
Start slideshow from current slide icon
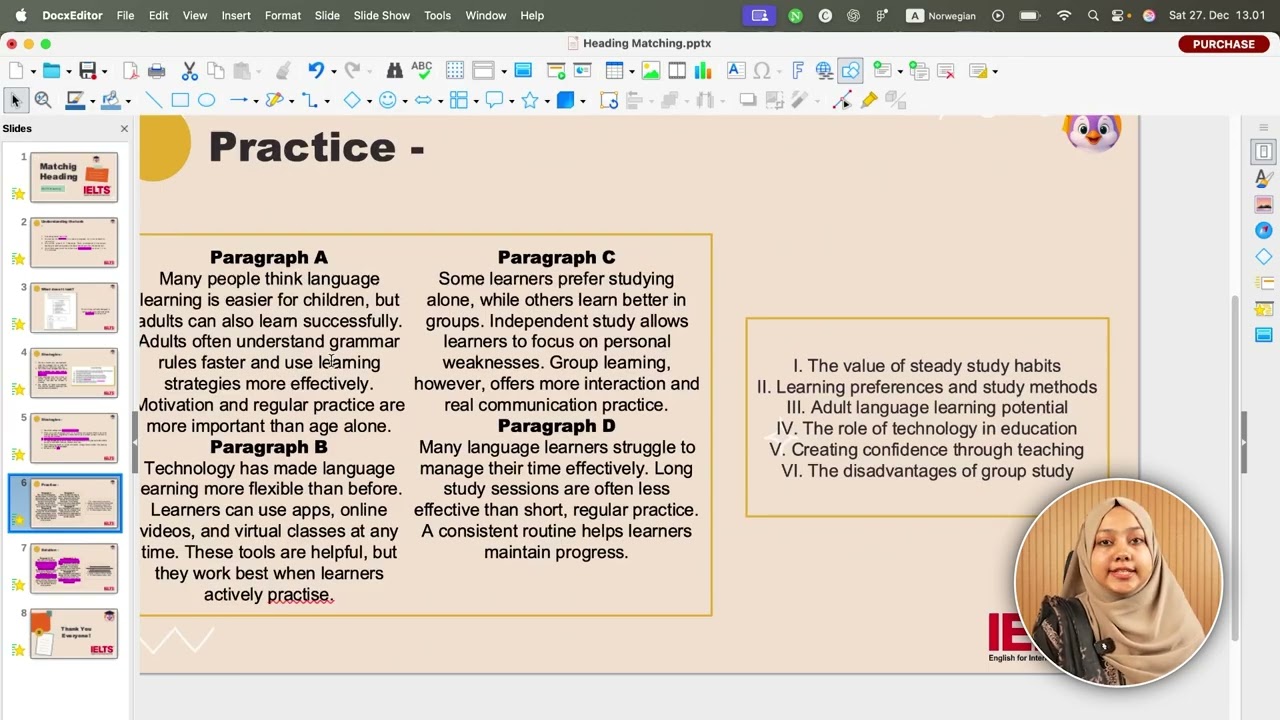[x=582, y=71]
